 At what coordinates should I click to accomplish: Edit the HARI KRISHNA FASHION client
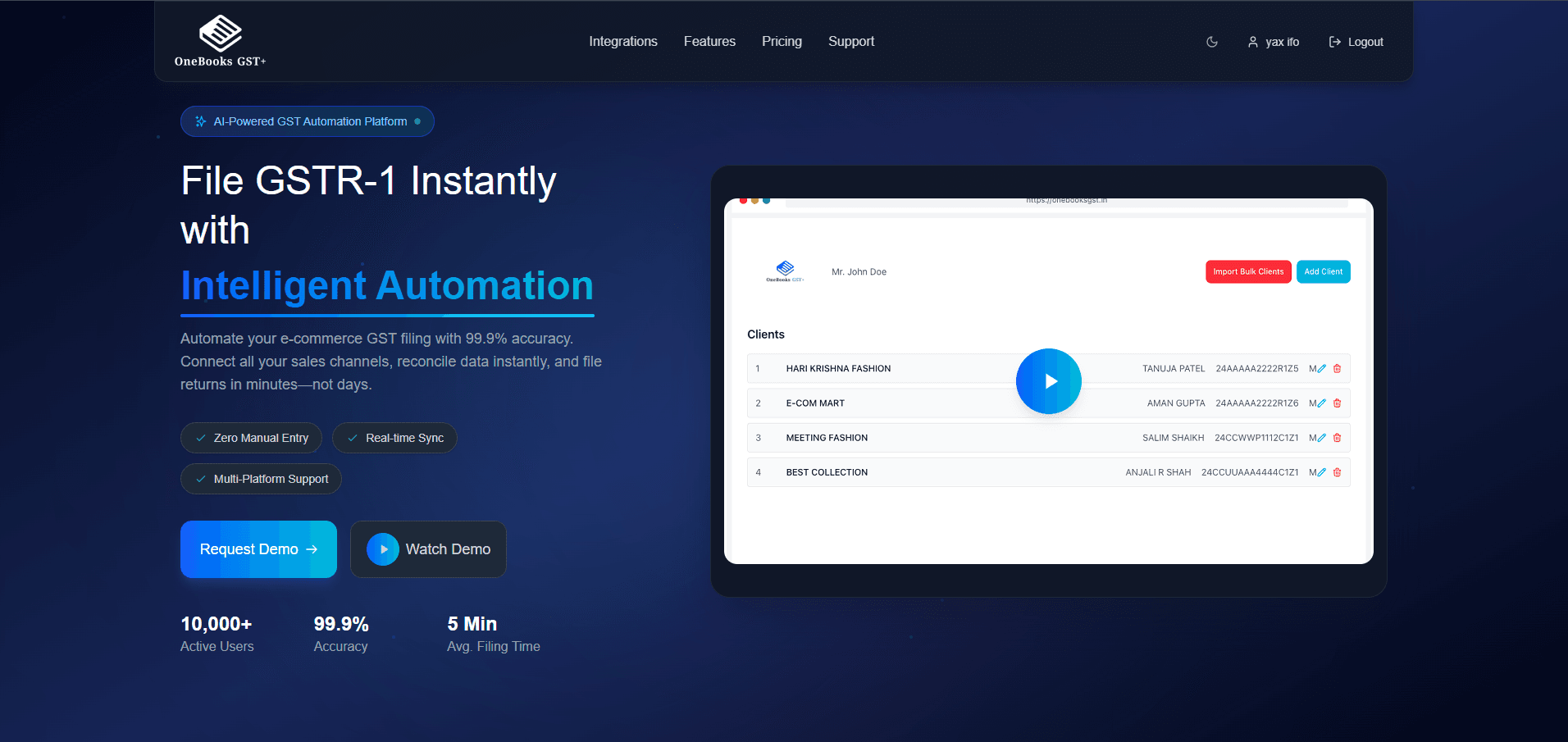(1321, 369)
